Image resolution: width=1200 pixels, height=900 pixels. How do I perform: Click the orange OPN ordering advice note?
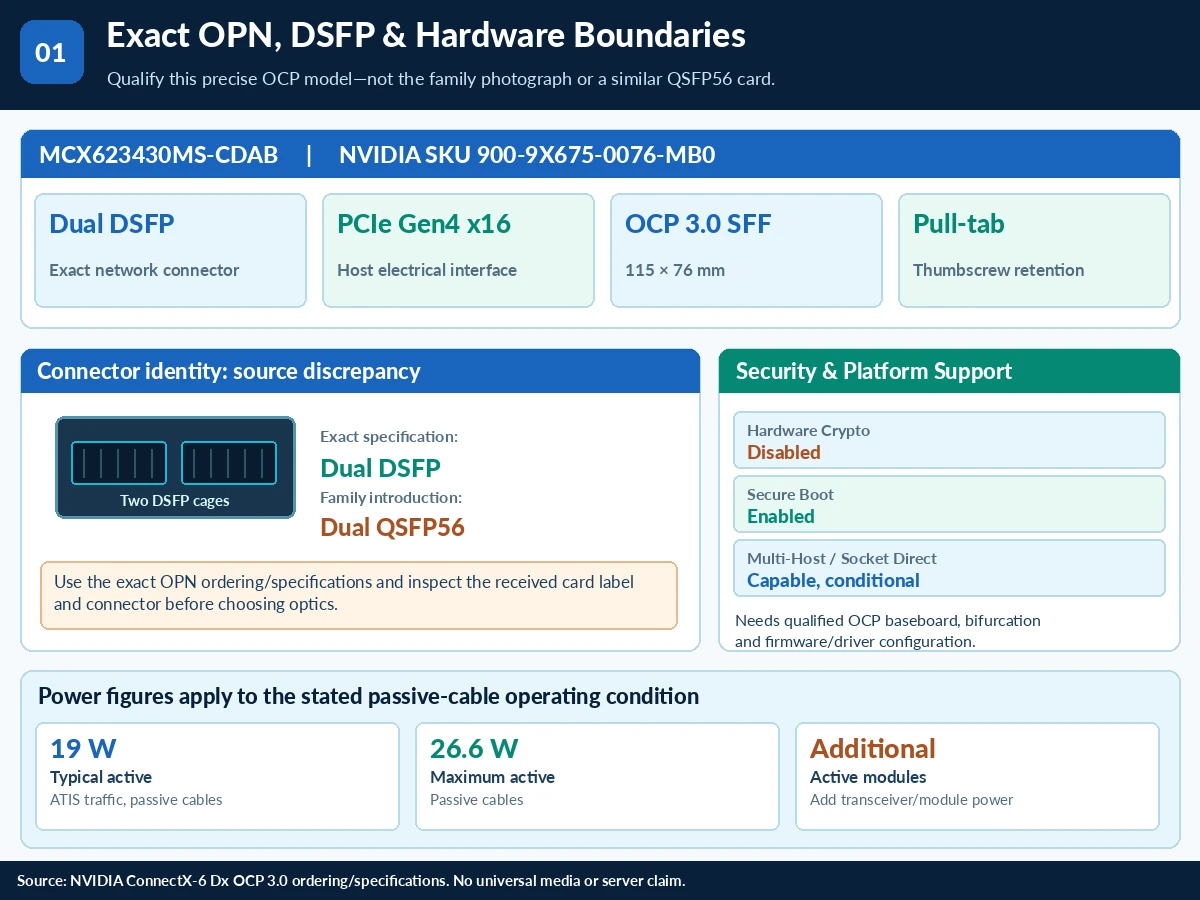[x=359, y=596]
